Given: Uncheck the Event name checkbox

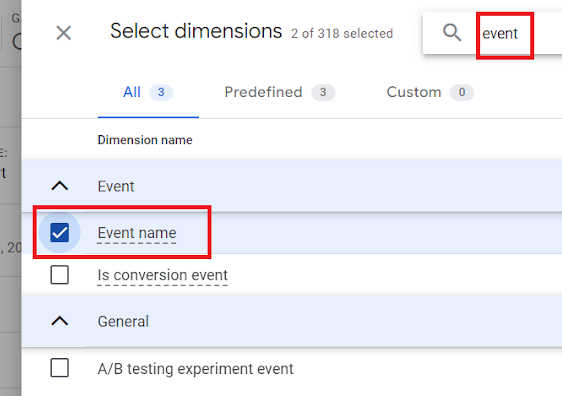Looking at the screenshot, I should pos(59,233).
